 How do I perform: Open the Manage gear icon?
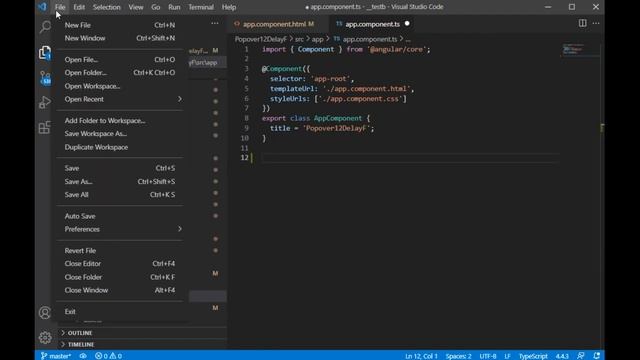45,338
